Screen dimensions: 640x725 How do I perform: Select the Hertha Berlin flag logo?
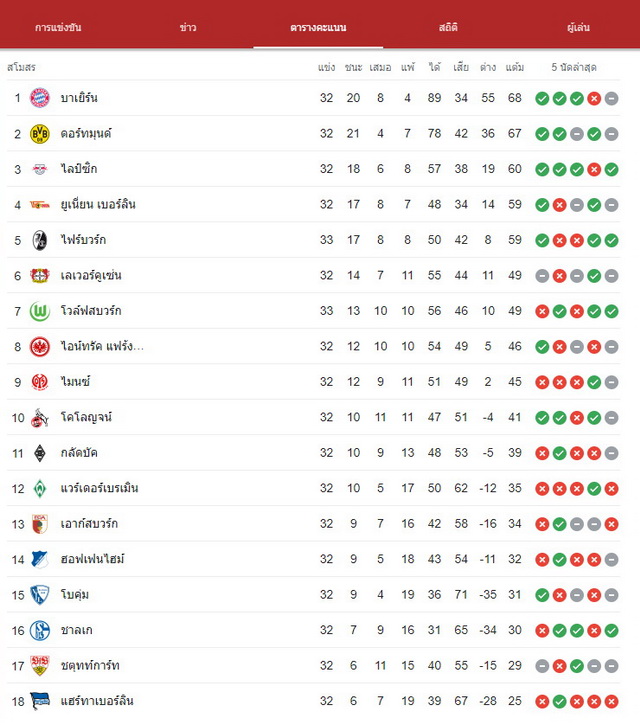coord(40,701)
